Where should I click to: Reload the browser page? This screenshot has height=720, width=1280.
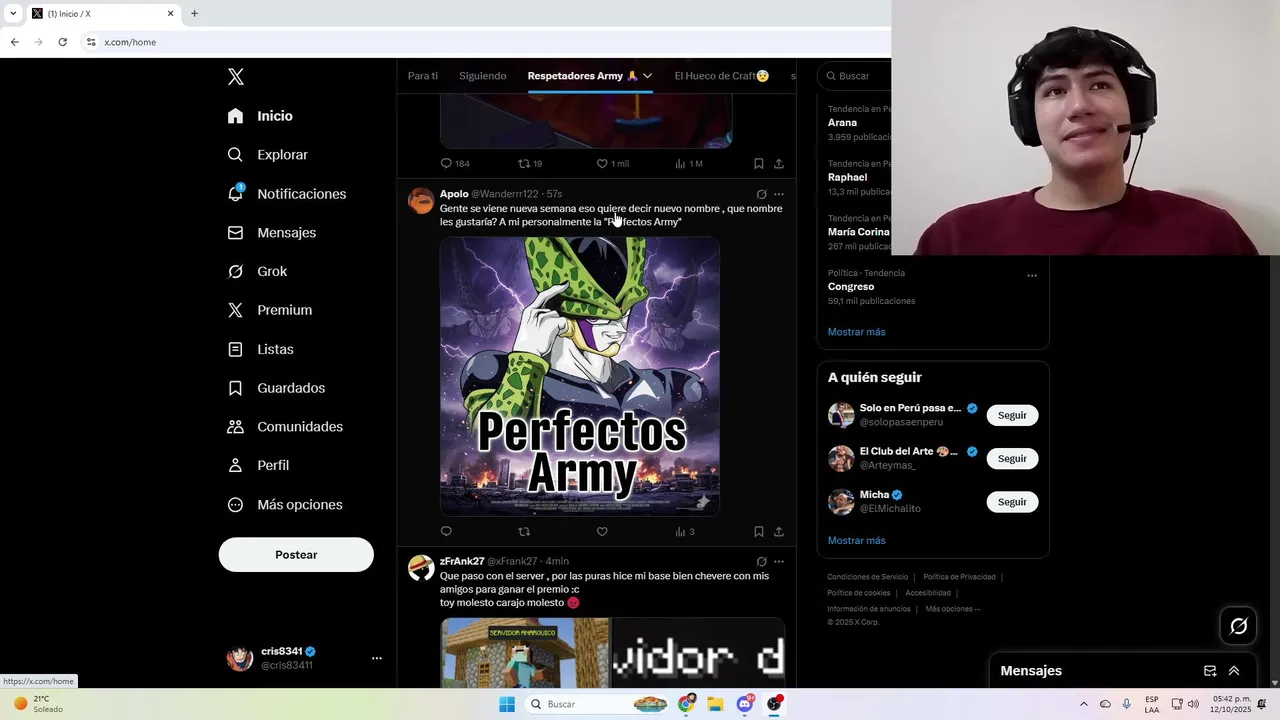point(62,42)
